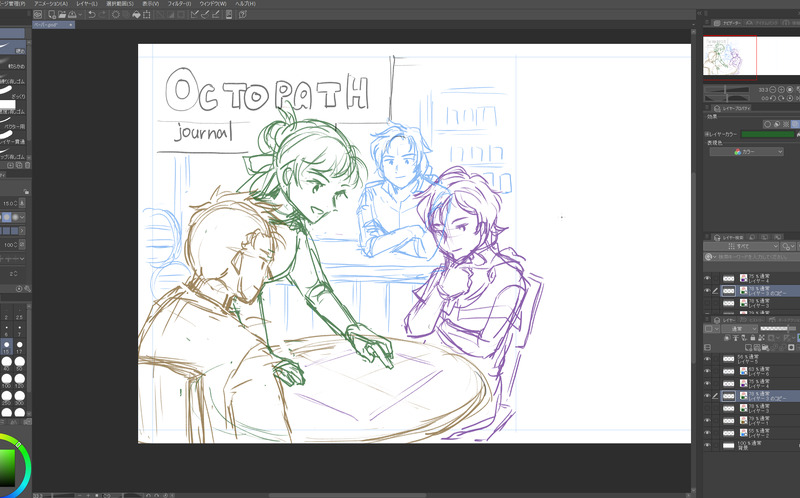Adjust the layer opacity slider
Screen dimensions: 800x498
pos(777,329)
